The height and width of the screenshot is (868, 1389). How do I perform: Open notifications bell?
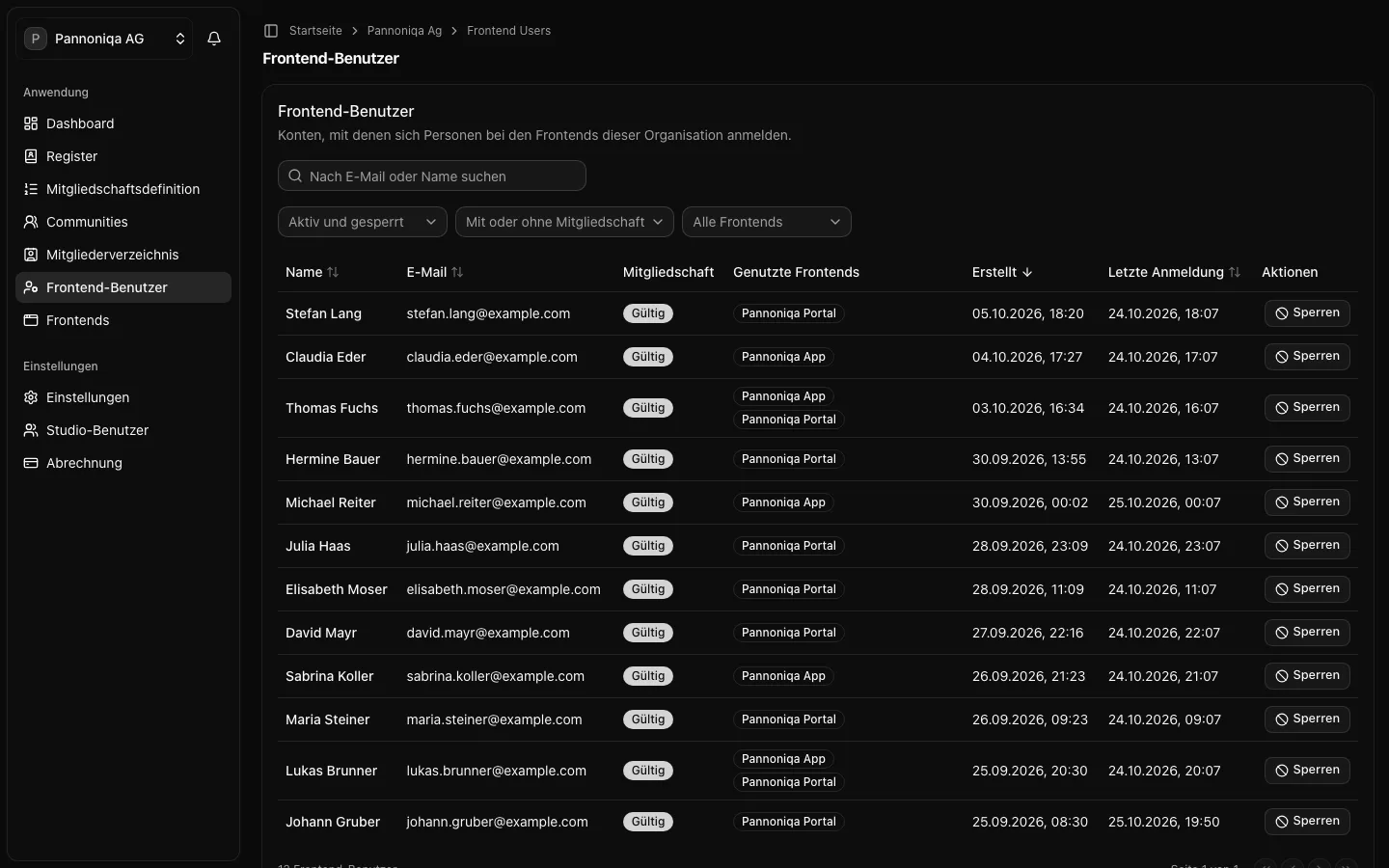click(x=214, y=39)
